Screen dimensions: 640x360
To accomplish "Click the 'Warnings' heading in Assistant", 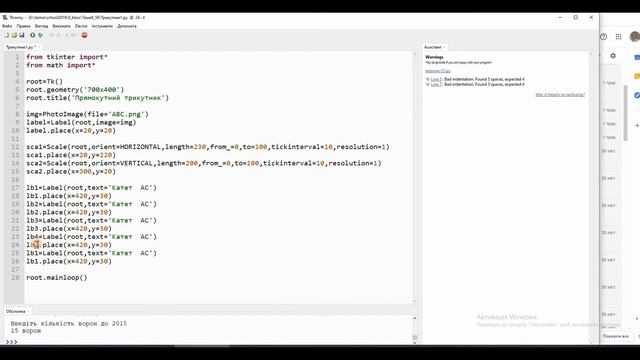I will click(x=434, y=57).
